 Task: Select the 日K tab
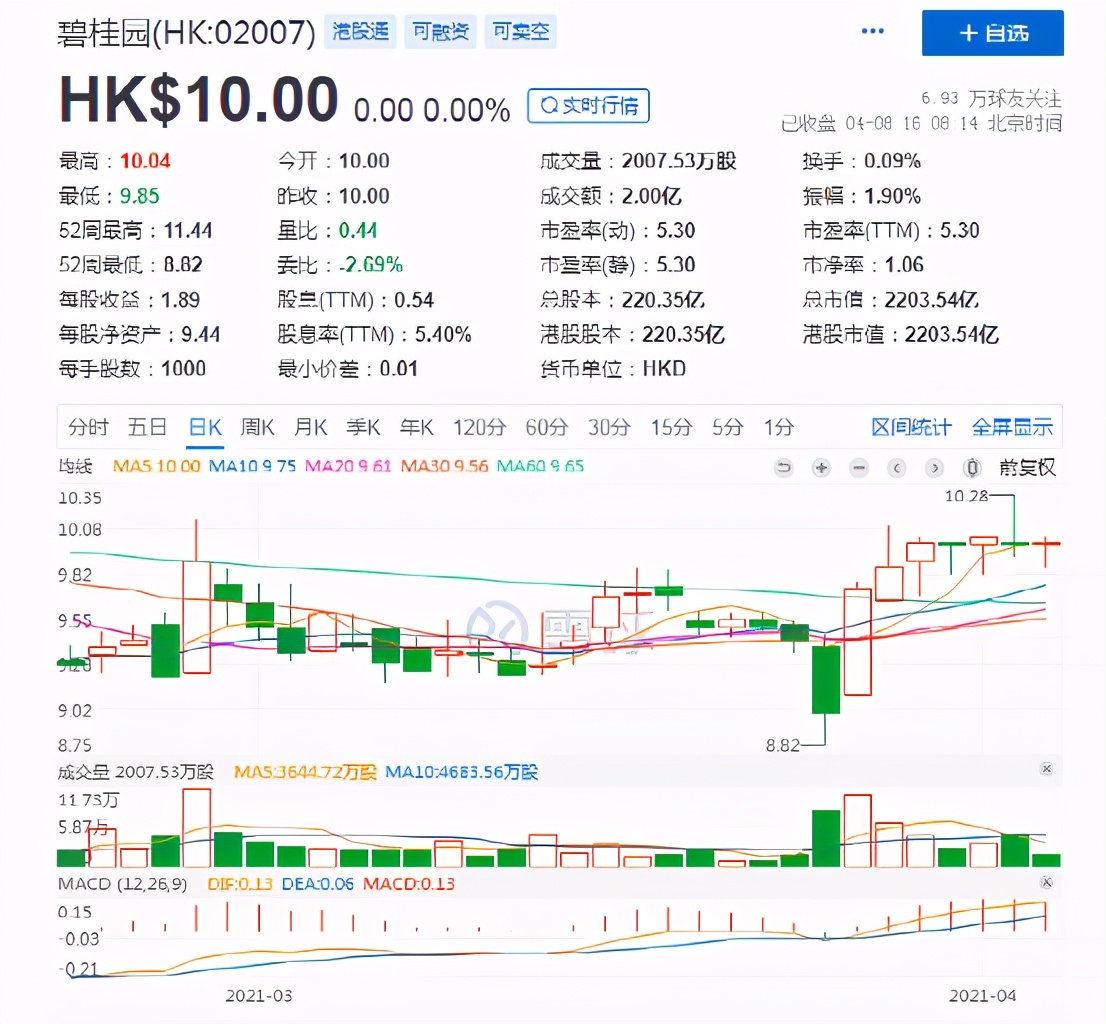(x=205, y=427)
